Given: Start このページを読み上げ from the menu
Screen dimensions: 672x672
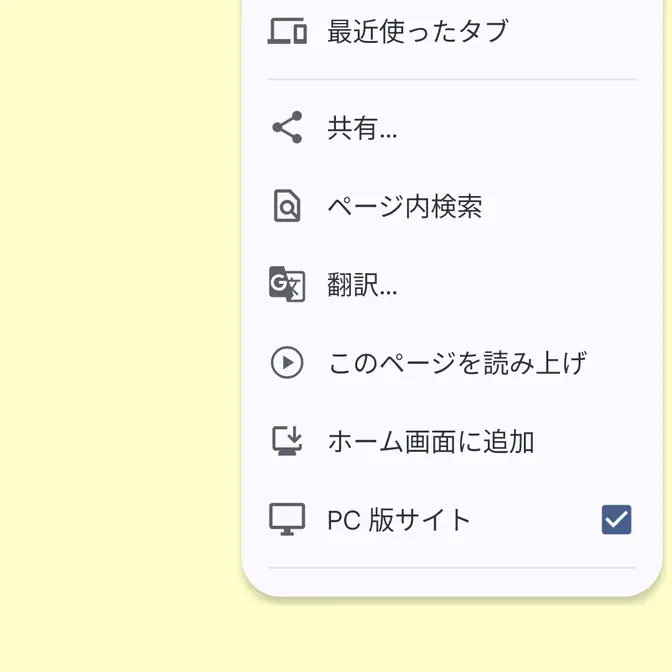Looking at the screenshot, I should click(x=457, y=363).
